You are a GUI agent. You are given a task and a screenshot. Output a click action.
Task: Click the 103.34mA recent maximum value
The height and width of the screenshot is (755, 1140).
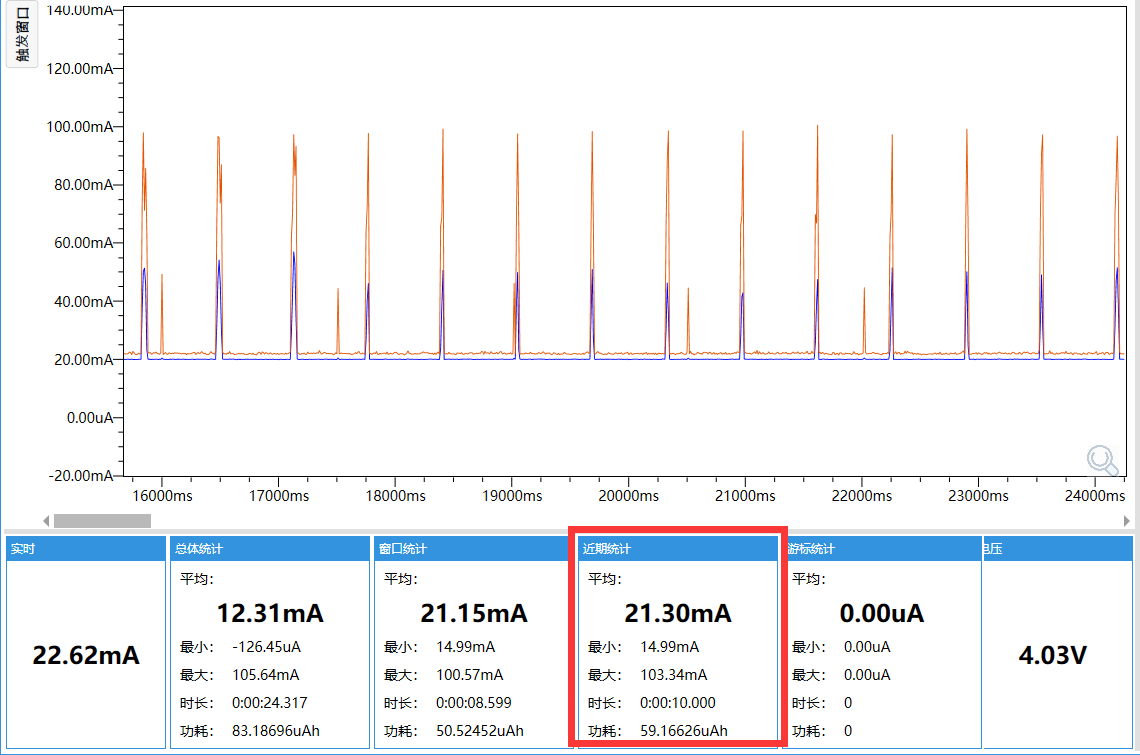click(674, 675)
